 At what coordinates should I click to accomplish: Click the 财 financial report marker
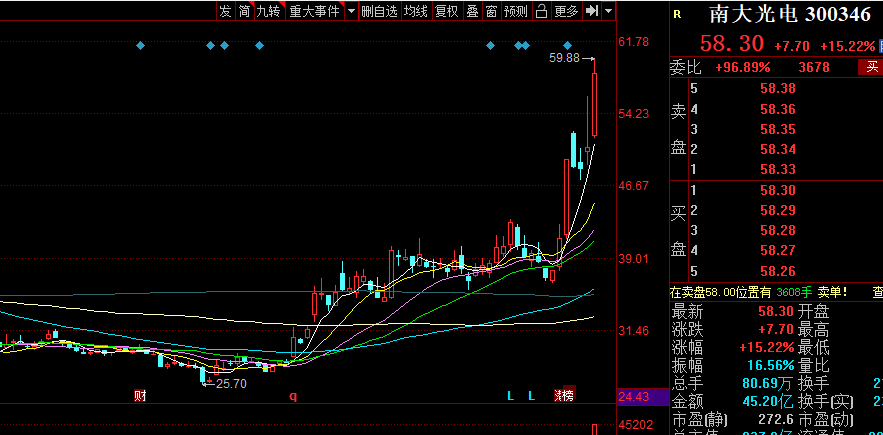pyautogui.click(x=140, y=396)
